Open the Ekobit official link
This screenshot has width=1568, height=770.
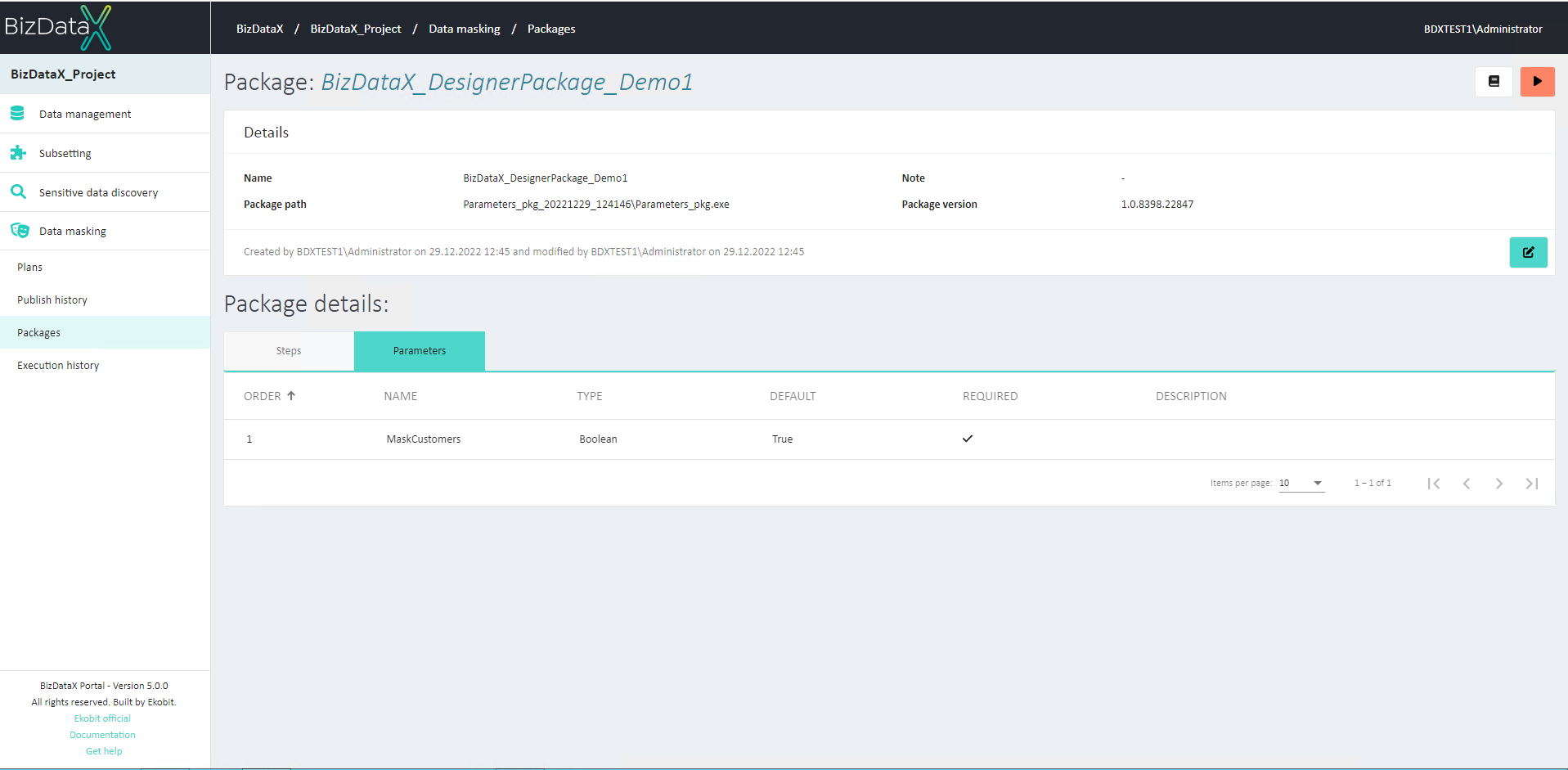pos(102,718)
